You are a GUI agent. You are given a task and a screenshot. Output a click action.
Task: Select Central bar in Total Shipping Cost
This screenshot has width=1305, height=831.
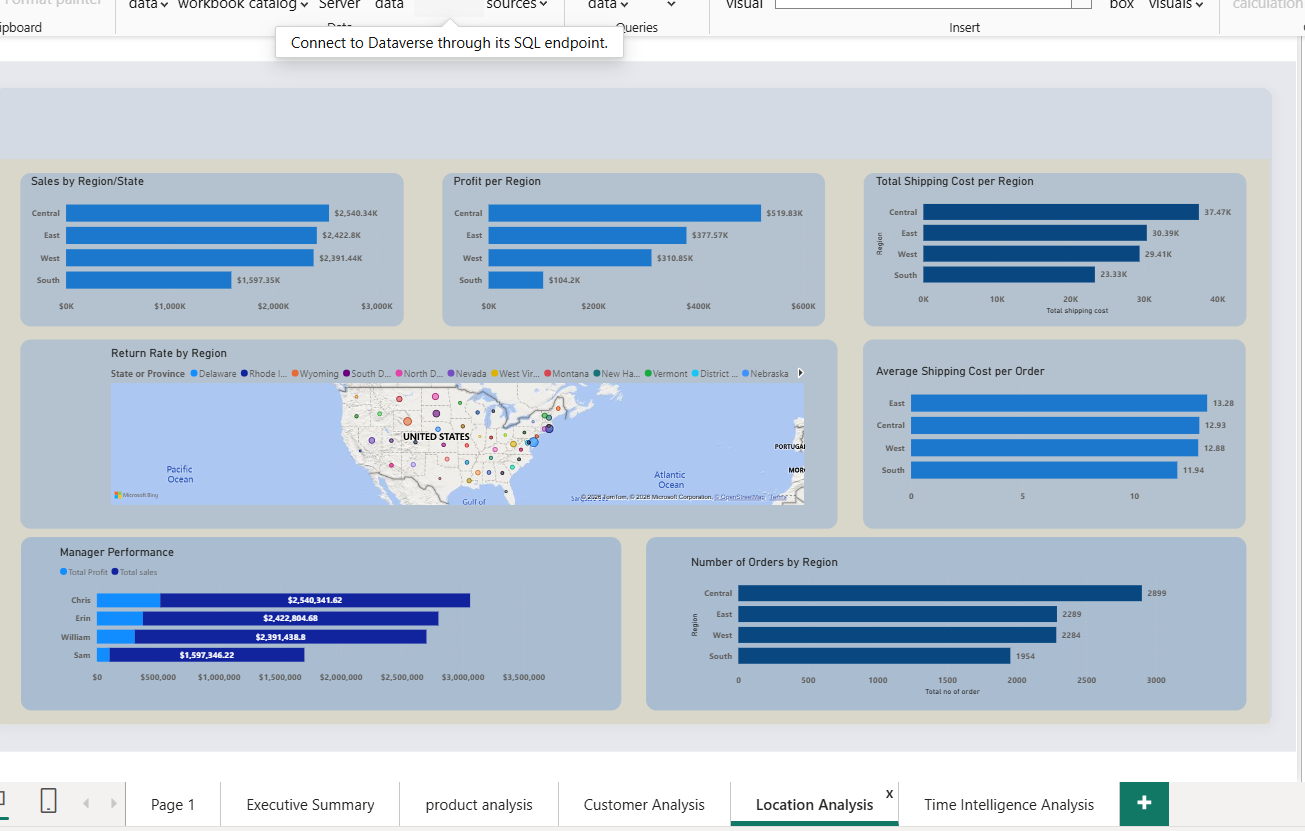pos(1060,212)
